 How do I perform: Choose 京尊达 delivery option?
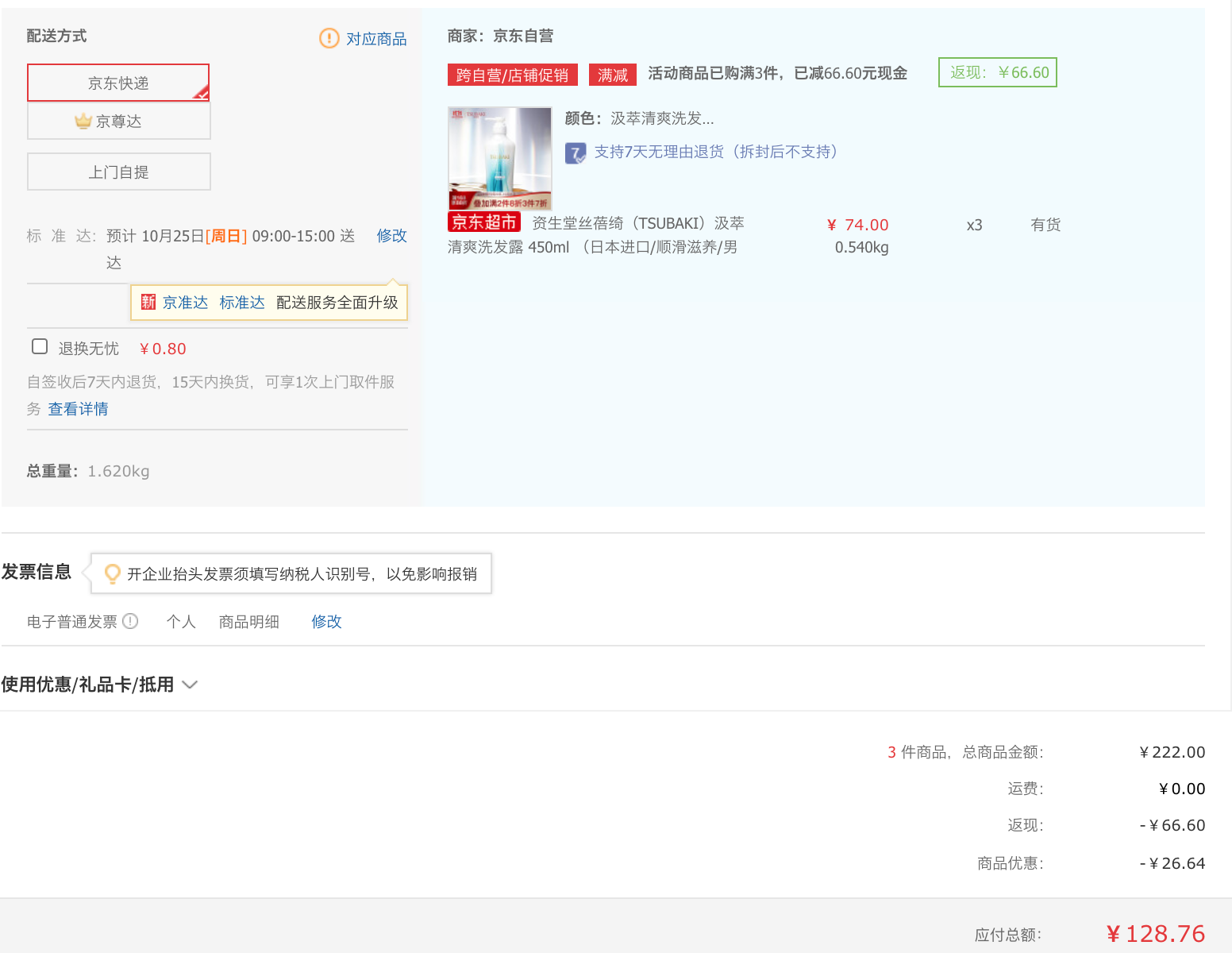pyautogui.click(x=118, y=122)
